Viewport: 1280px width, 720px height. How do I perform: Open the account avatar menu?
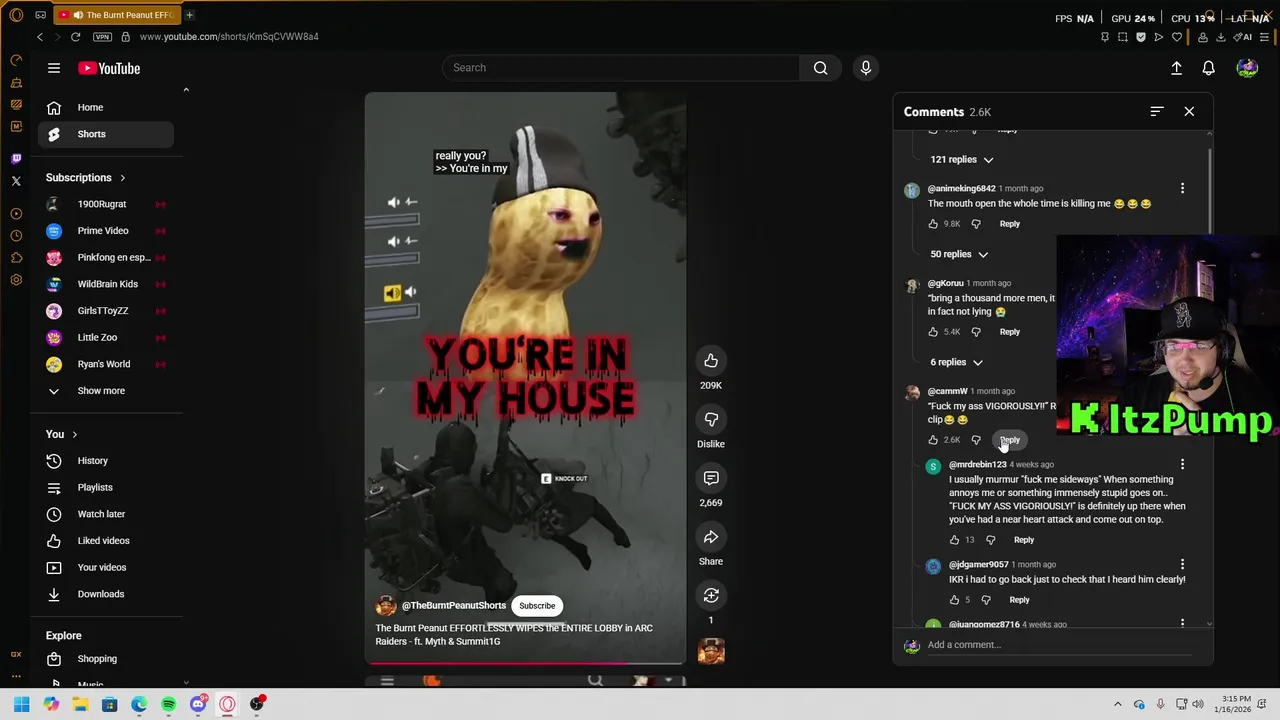[1247, 68]
